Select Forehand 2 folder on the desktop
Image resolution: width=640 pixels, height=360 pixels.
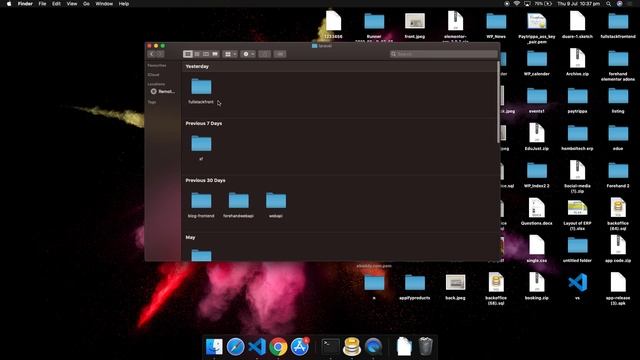click(618, 175)
